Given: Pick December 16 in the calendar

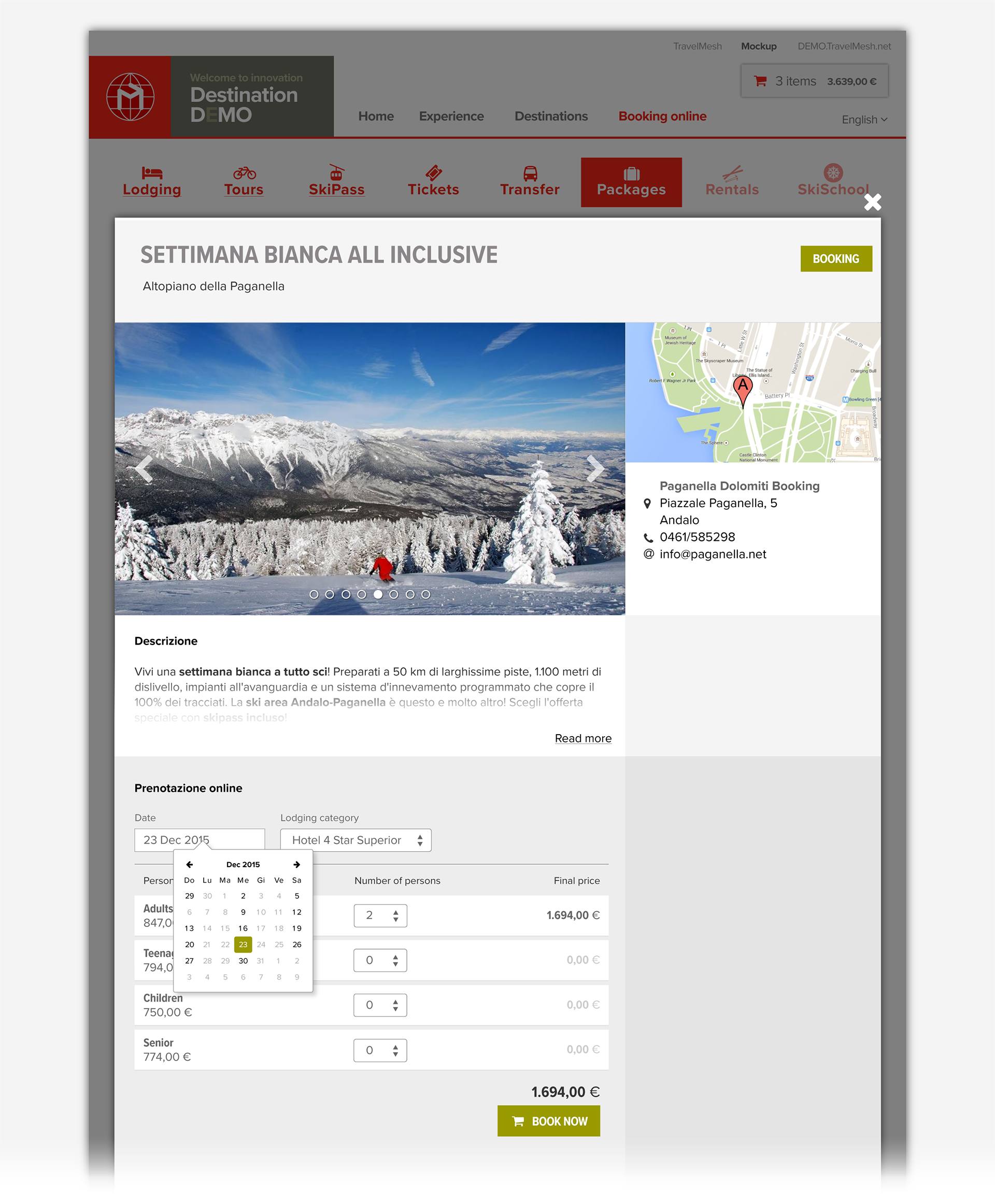Looking at the screenshot, I should [x=243, y=928].
